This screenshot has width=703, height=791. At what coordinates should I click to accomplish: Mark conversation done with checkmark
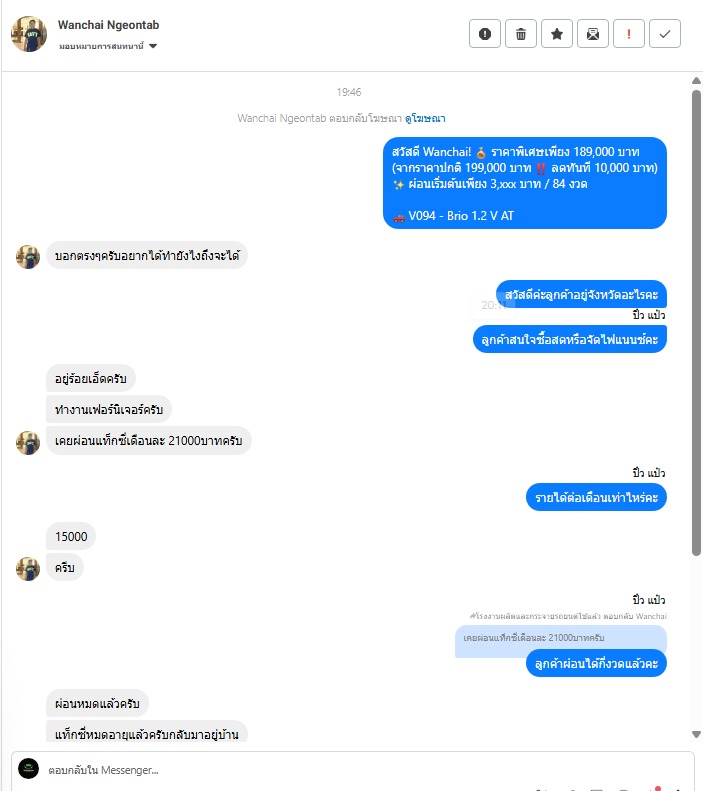665,34
